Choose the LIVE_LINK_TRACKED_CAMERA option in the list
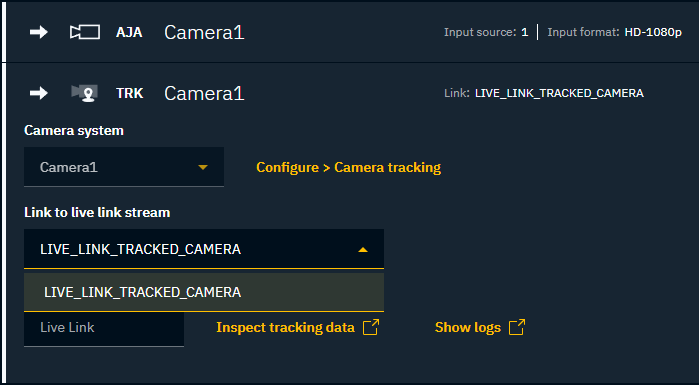The width and height of the screenshot is (699, 385). tap(204, 292)
